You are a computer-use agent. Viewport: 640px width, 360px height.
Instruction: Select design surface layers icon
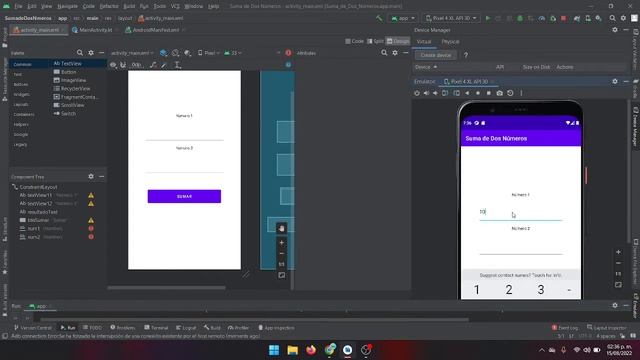pos(164,53)
